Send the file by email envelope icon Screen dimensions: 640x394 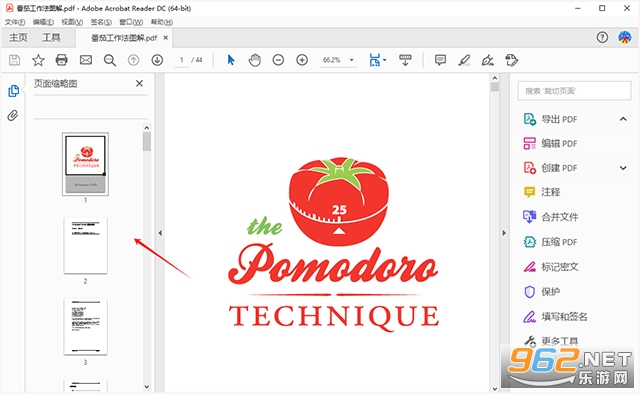[x=86, y=60]
